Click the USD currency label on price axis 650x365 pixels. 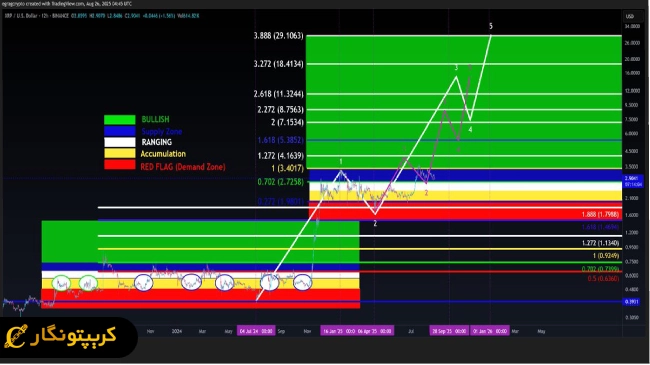click(x=630, y=16)
